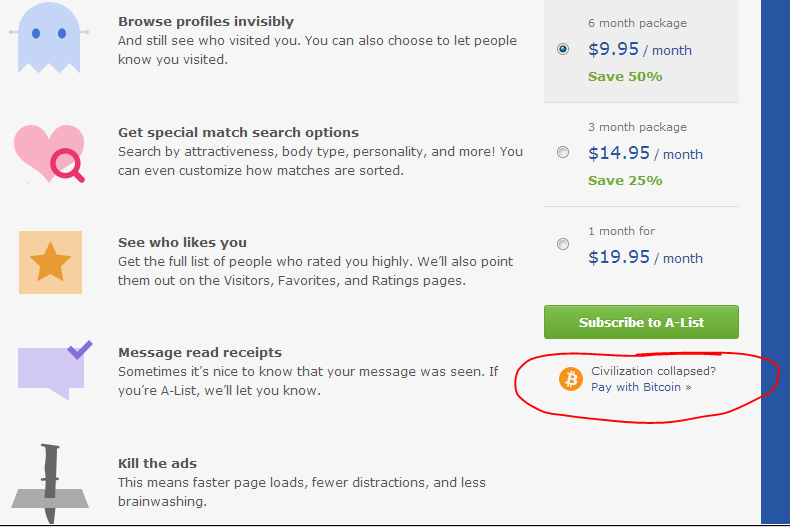
Task: Click the Get special match search options heading
Action: (238, 133)
